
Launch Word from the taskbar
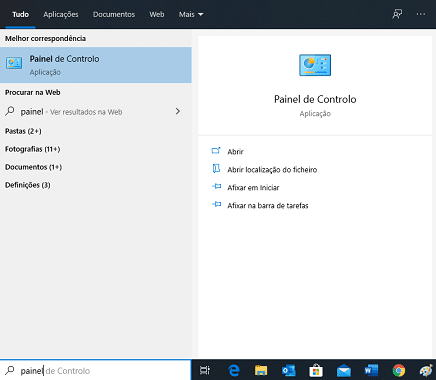coord(371,370)
